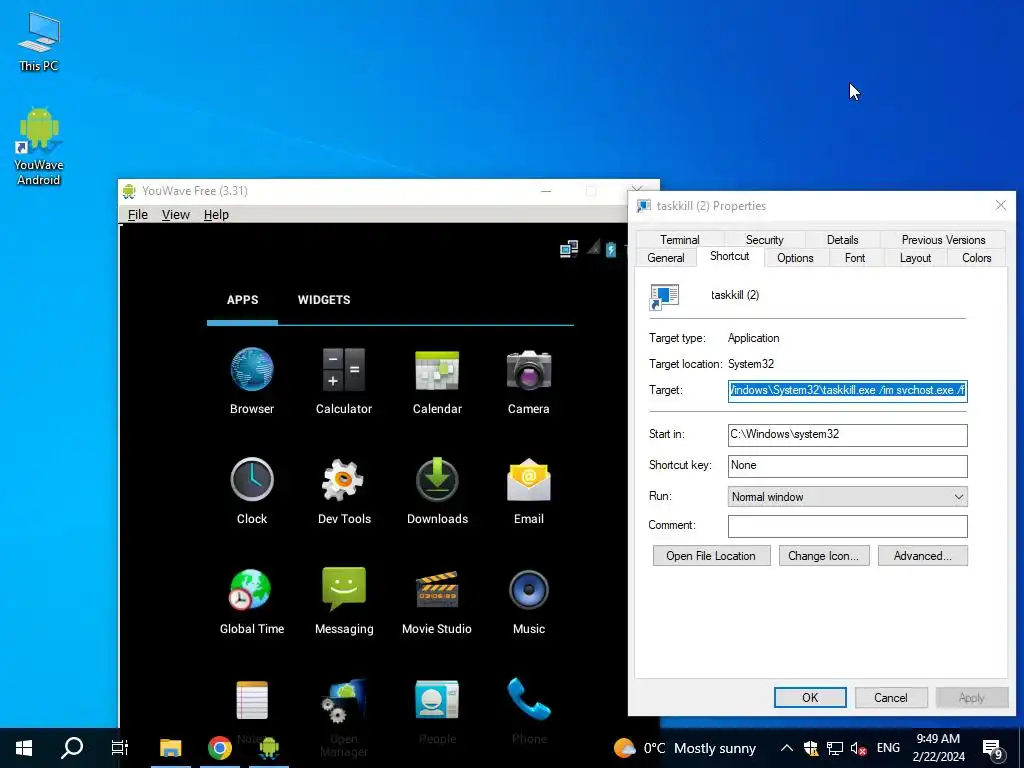Switch to the Options tab

pyautogui.click(x=795, y=258)
